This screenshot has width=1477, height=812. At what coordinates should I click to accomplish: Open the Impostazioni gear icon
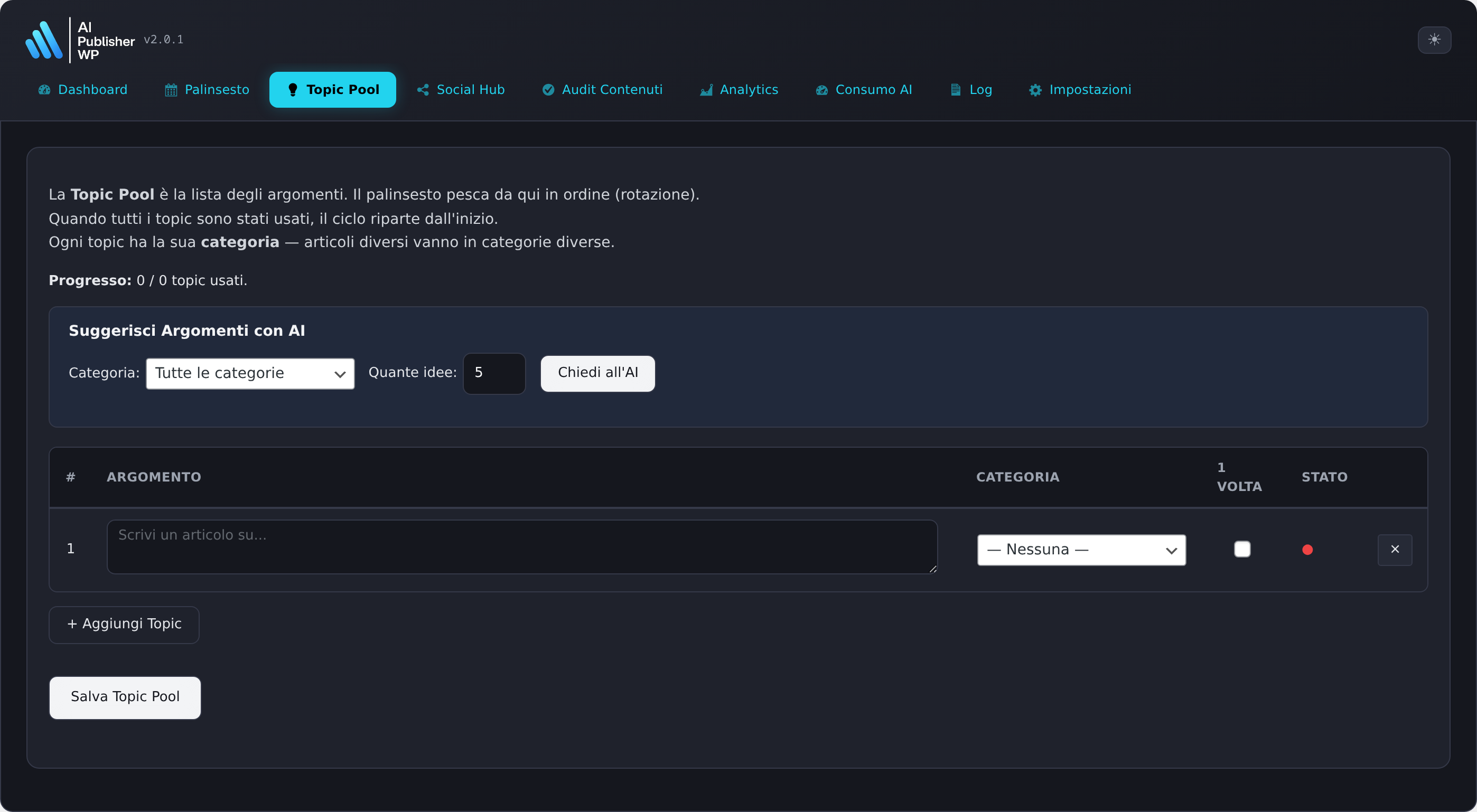1035,90
